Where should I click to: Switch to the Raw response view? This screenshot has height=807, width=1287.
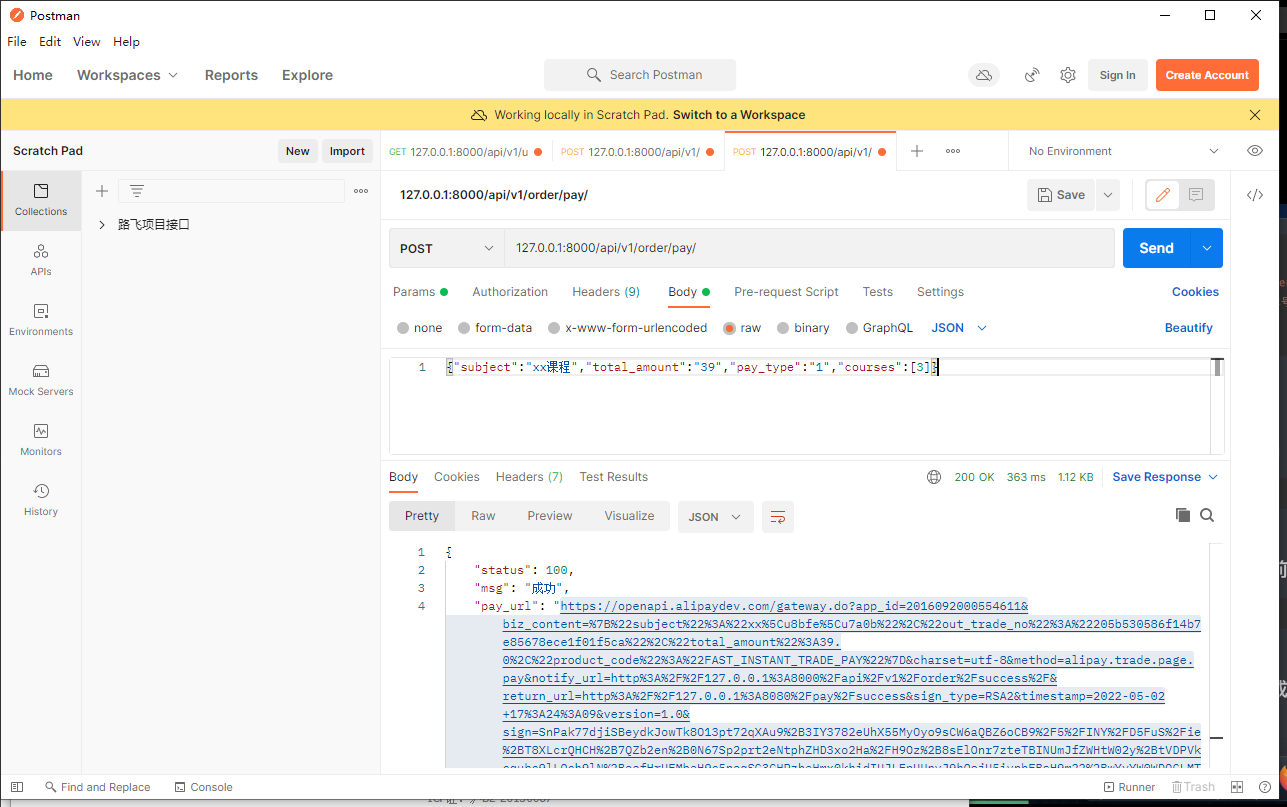tap(483, 516)
